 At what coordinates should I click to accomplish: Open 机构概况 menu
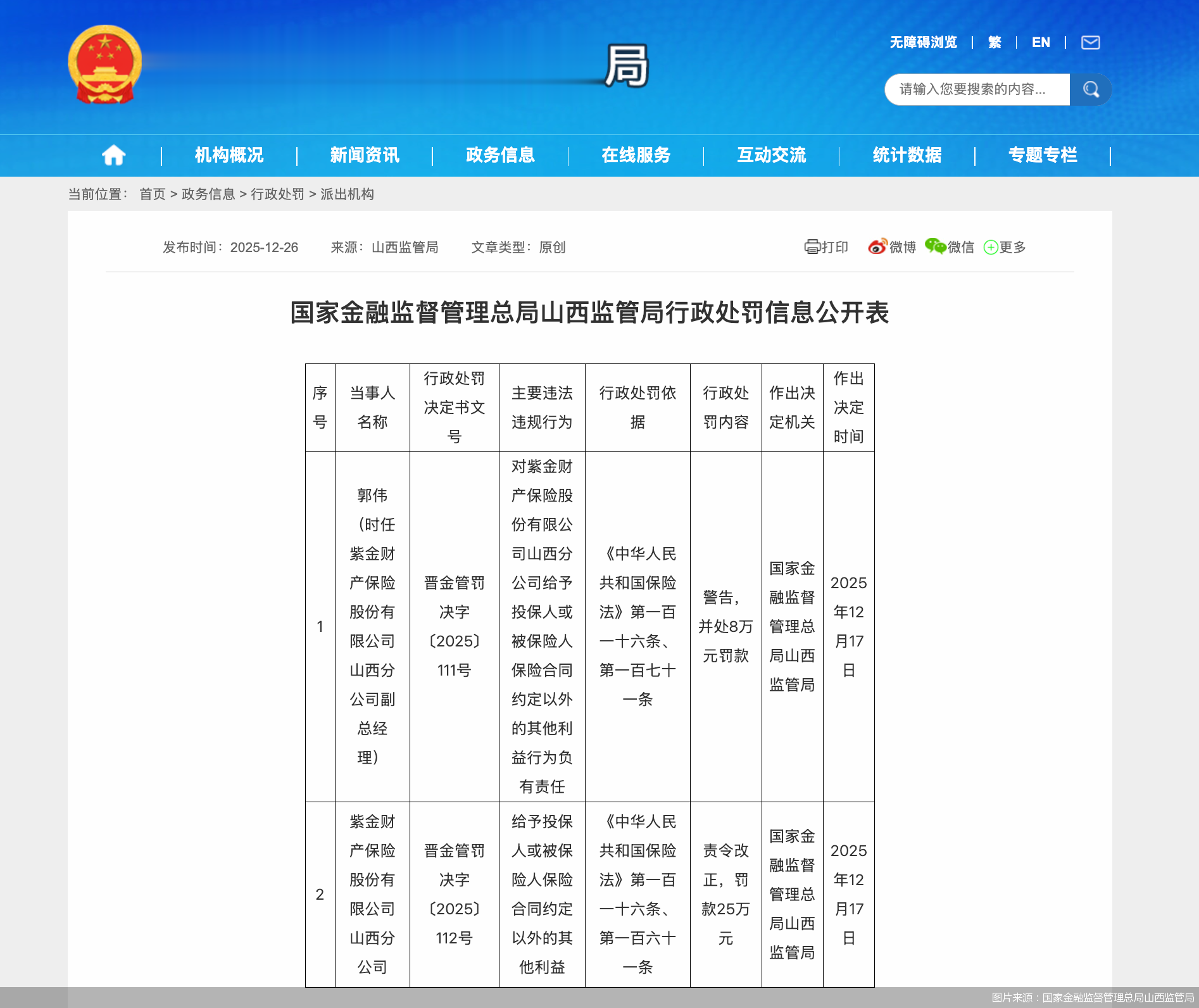click(229, 155)
